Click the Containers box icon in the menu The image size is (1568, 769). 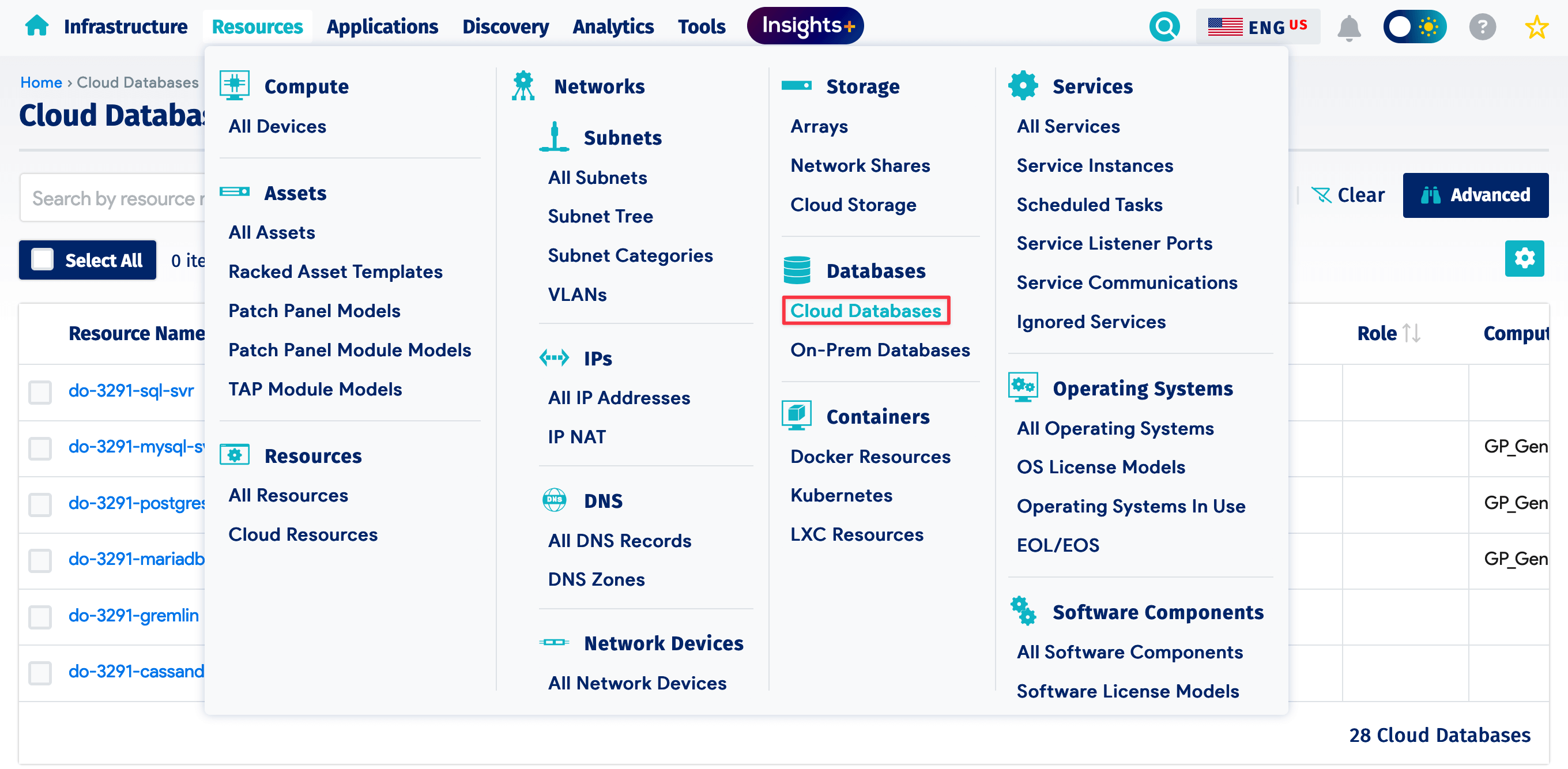point(797,415)
